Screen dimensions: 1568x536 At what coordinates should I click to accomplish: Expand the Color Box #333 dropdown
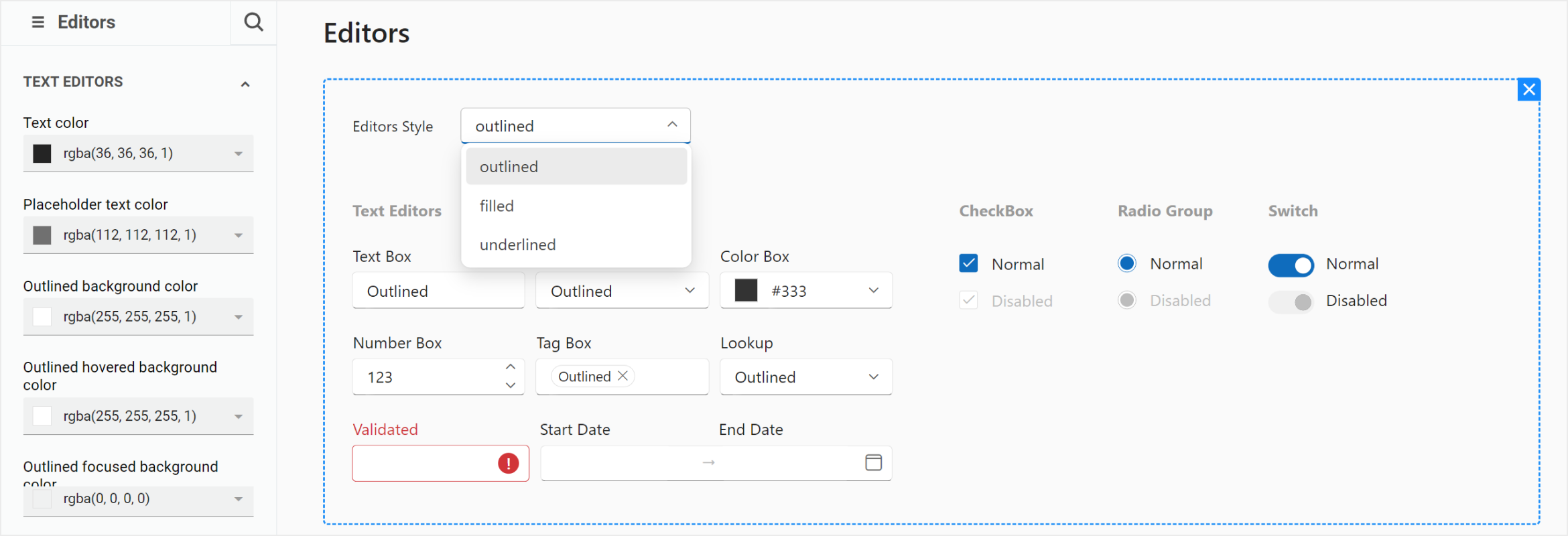coord(873,290)
